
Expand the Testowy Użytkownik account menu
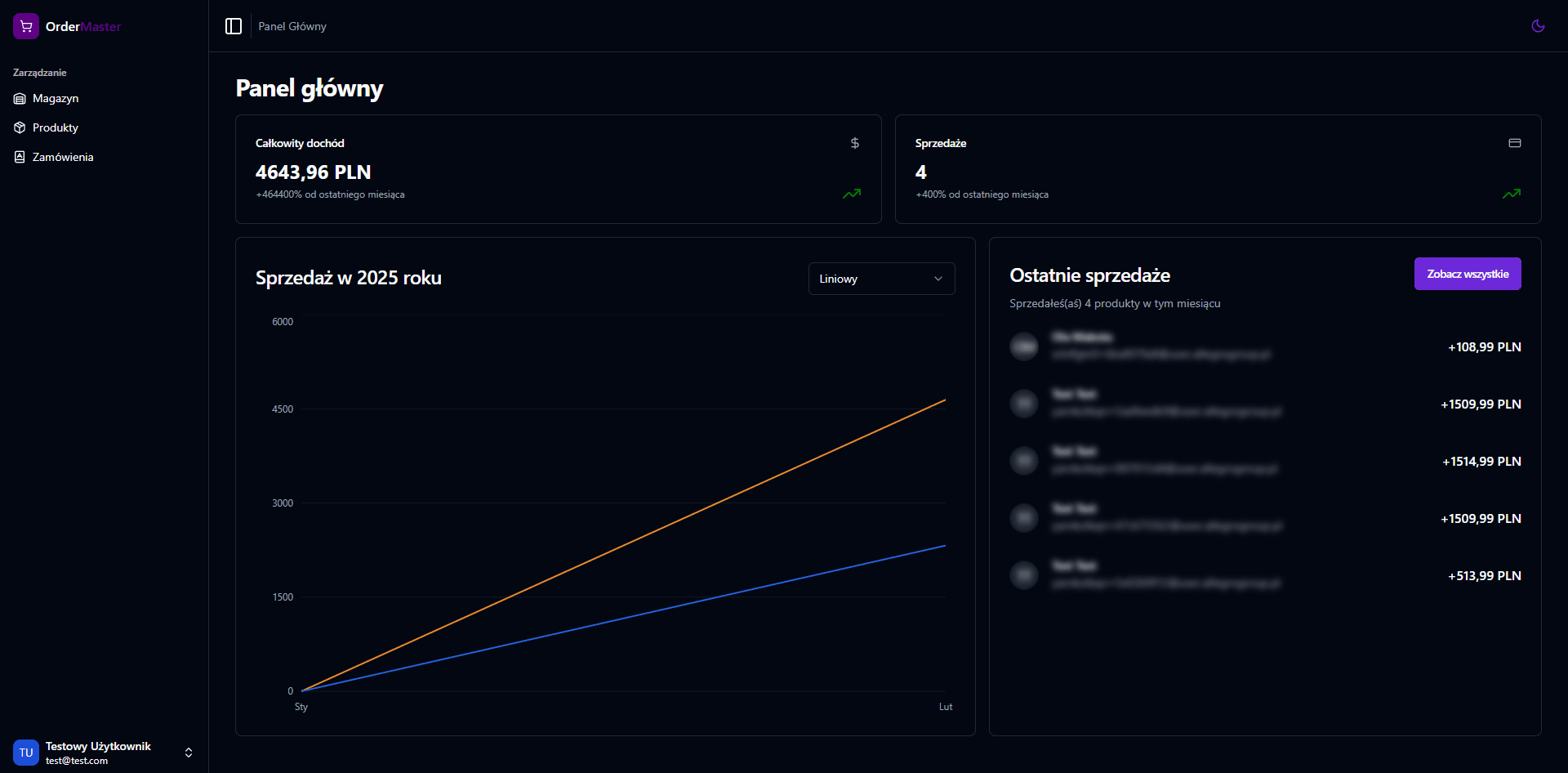(x=189, y=753)
